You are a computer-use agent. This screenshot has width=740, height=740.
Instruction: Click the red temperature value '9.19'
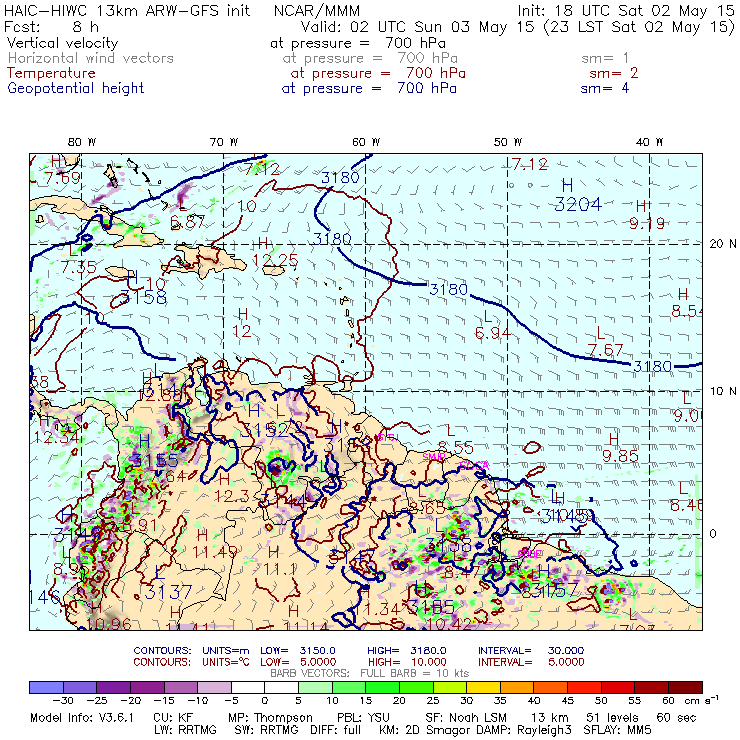(647, 223)
